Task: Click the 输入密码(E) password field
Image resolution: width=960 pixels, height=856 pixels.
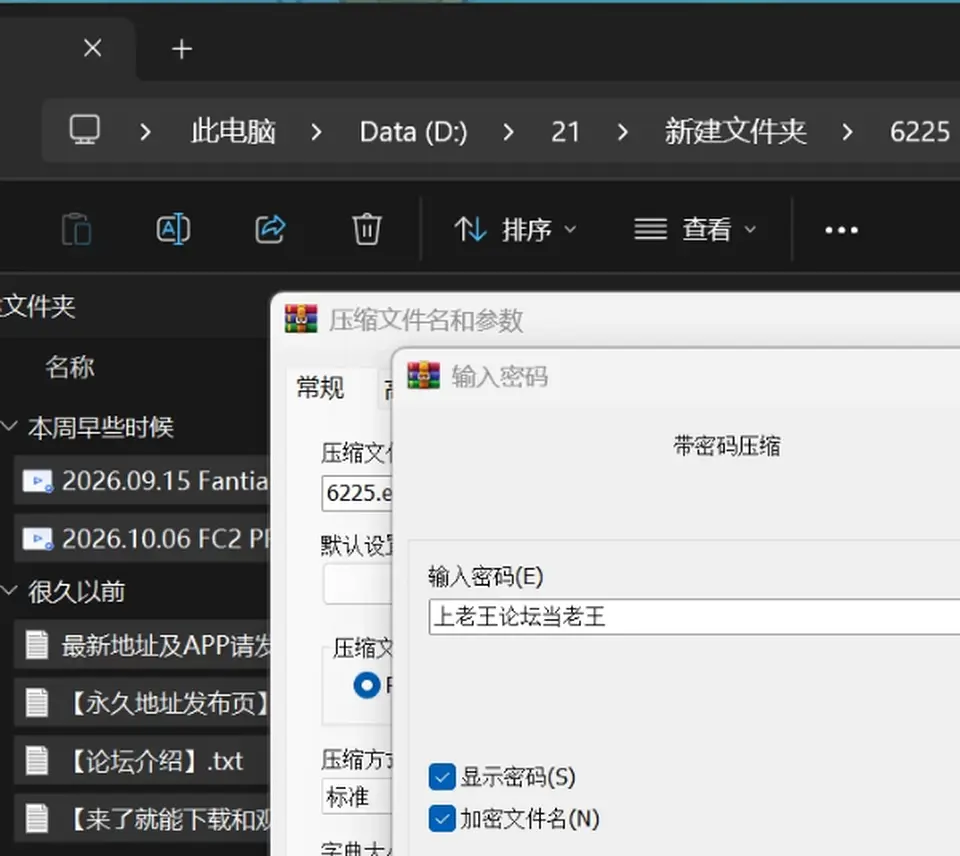Action: pos(694,617)
